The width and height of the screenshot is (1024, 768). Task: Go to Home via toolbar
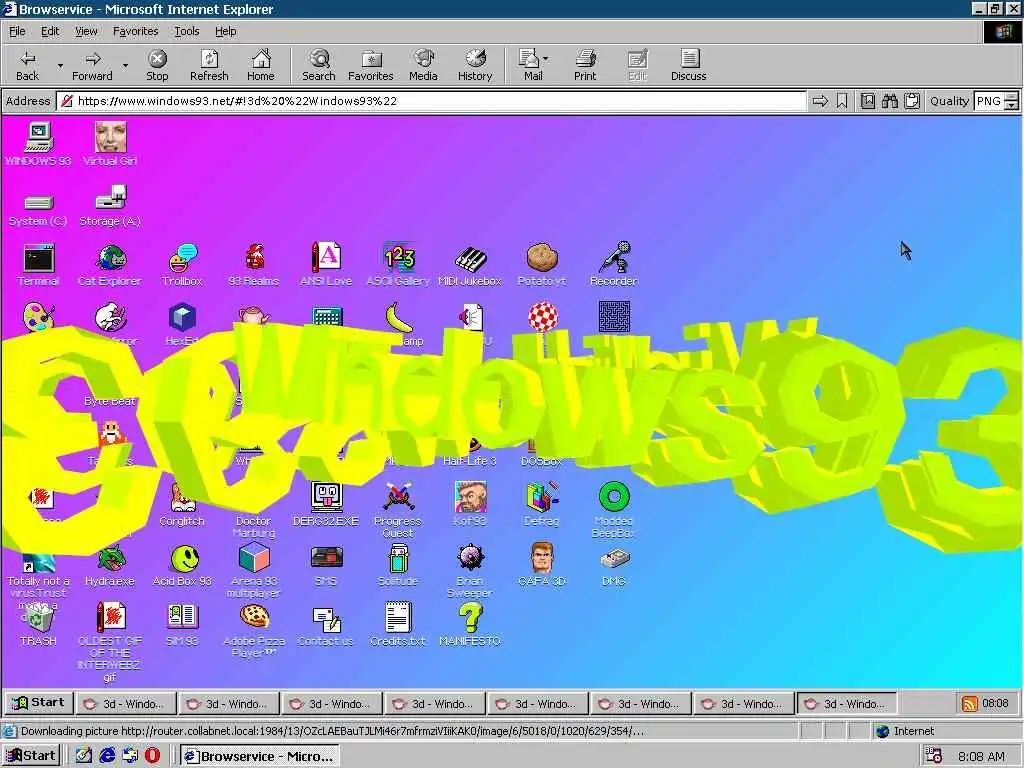click(x=261, y=65)
